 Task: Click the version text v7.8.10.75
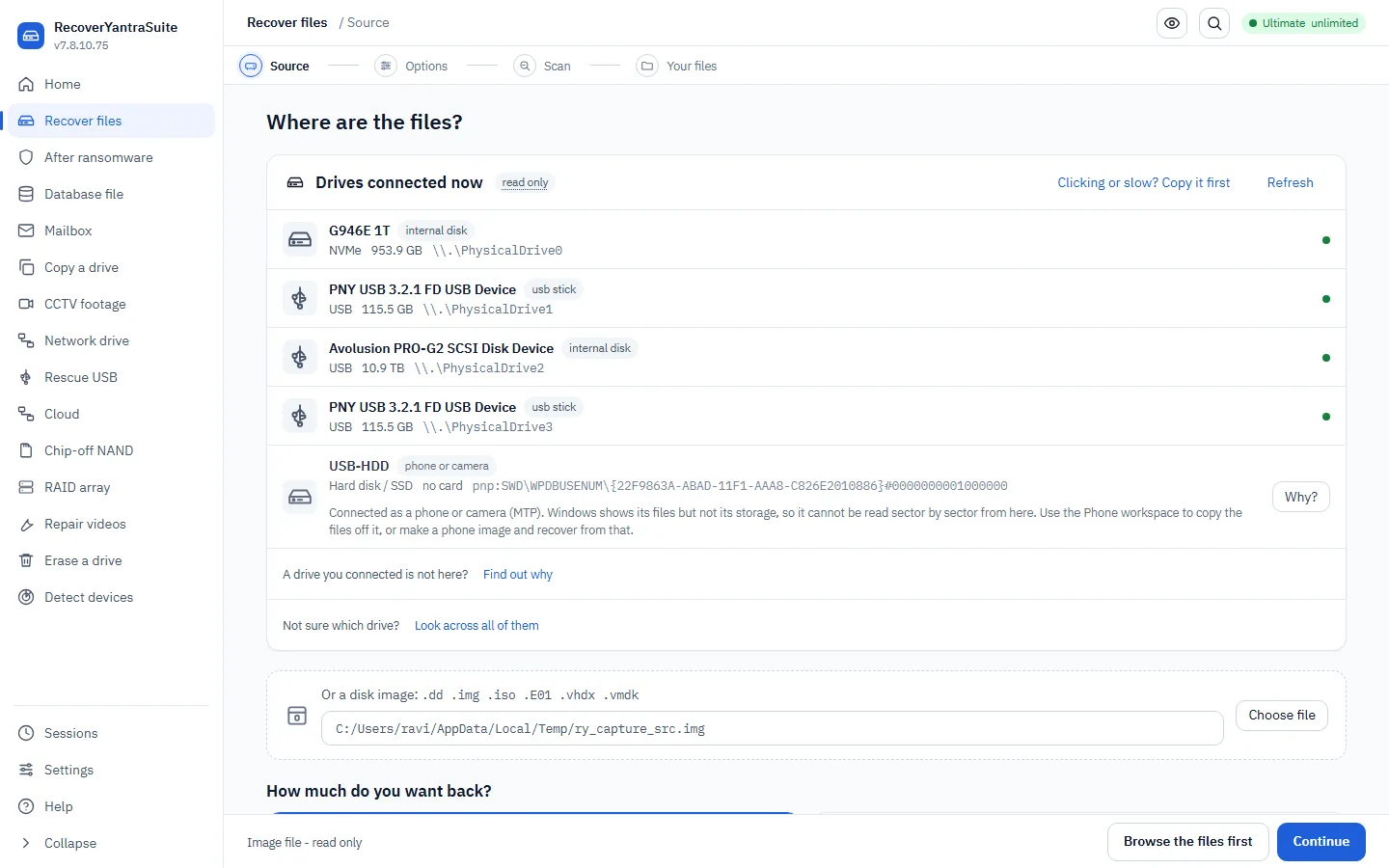tap(82, 45)
